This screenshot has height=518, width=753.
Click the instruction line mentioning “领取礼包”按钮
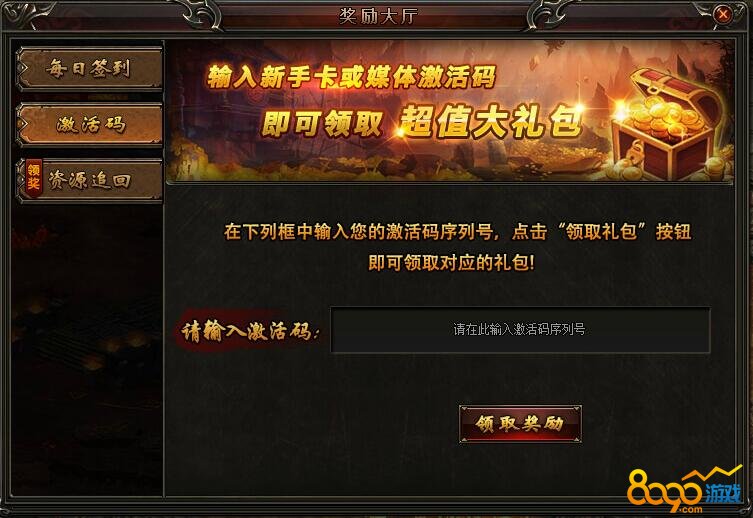click(x=457, y=232)
